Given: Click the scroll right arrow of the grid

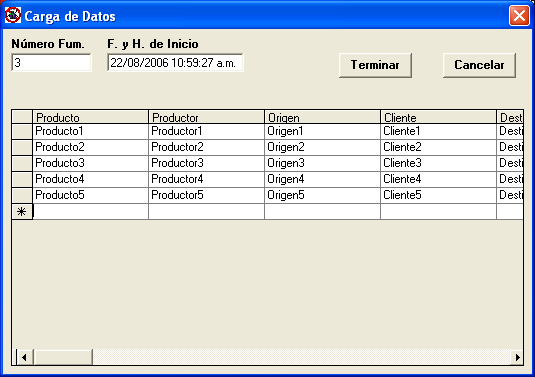Looking at the screenshot, I should click(x=517, y=357).
